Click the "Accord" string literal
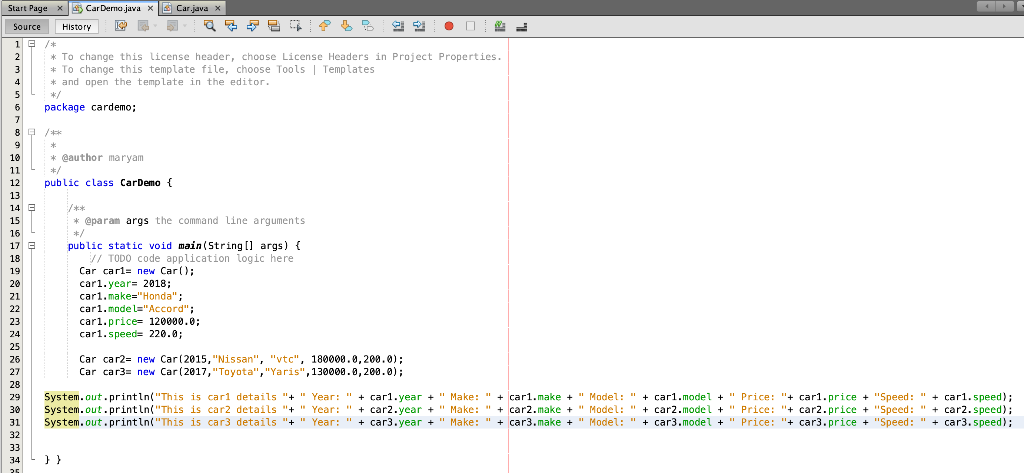Viewport: 1024px width, 473px height. coord(166,309)
